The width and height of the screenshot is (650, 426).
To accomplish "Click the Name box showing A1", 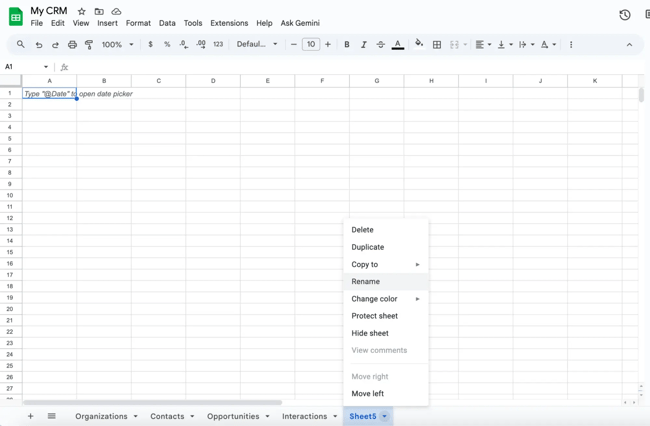I will tap(23, 67).
